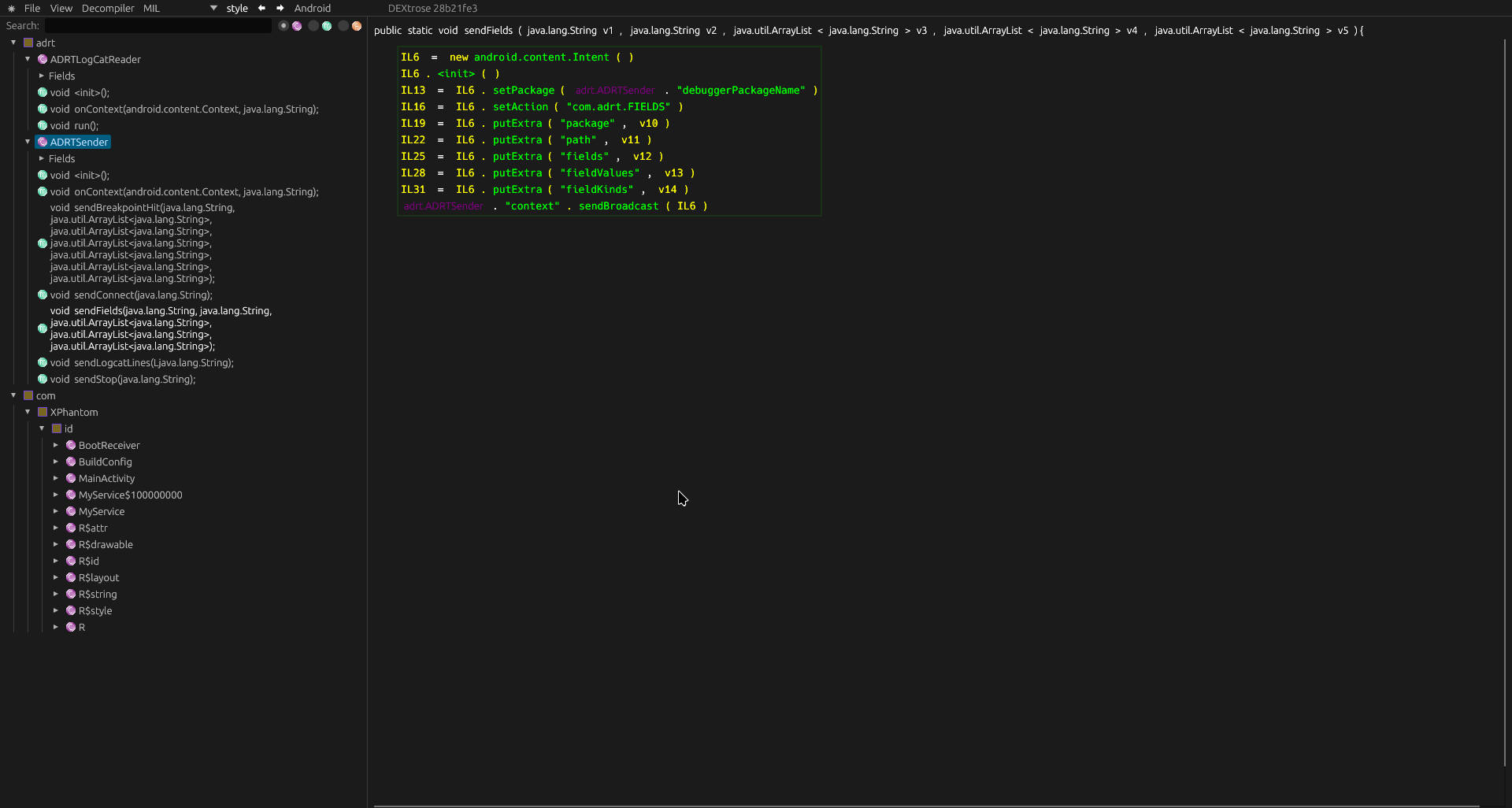Image resolution: width=1512 pixels, height=808 pixels.
Task: Click the Android button in the toolbar
Action: 313,8
